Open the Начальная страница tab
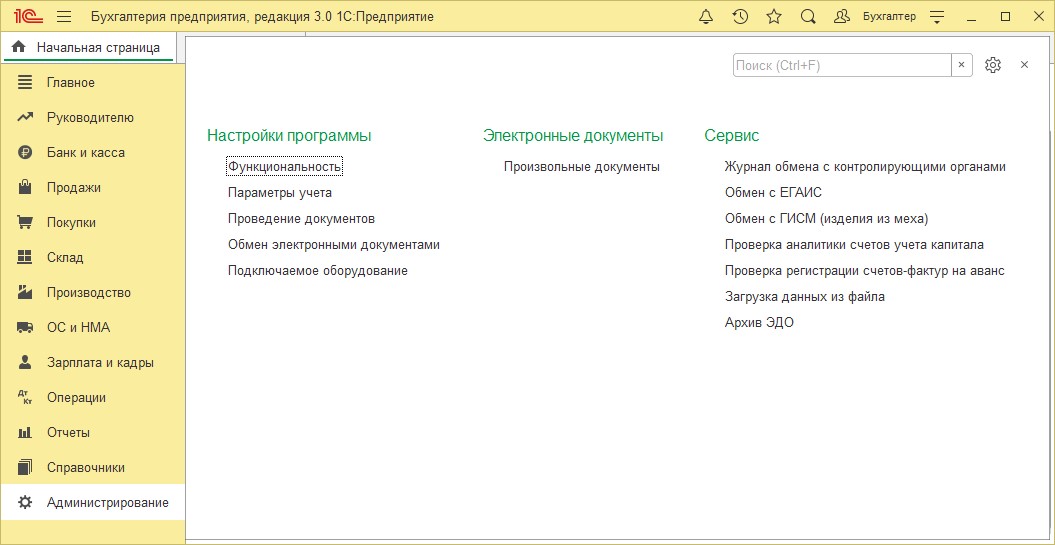The width and height of the screenshot is (1055, 545). pos(87,48)
